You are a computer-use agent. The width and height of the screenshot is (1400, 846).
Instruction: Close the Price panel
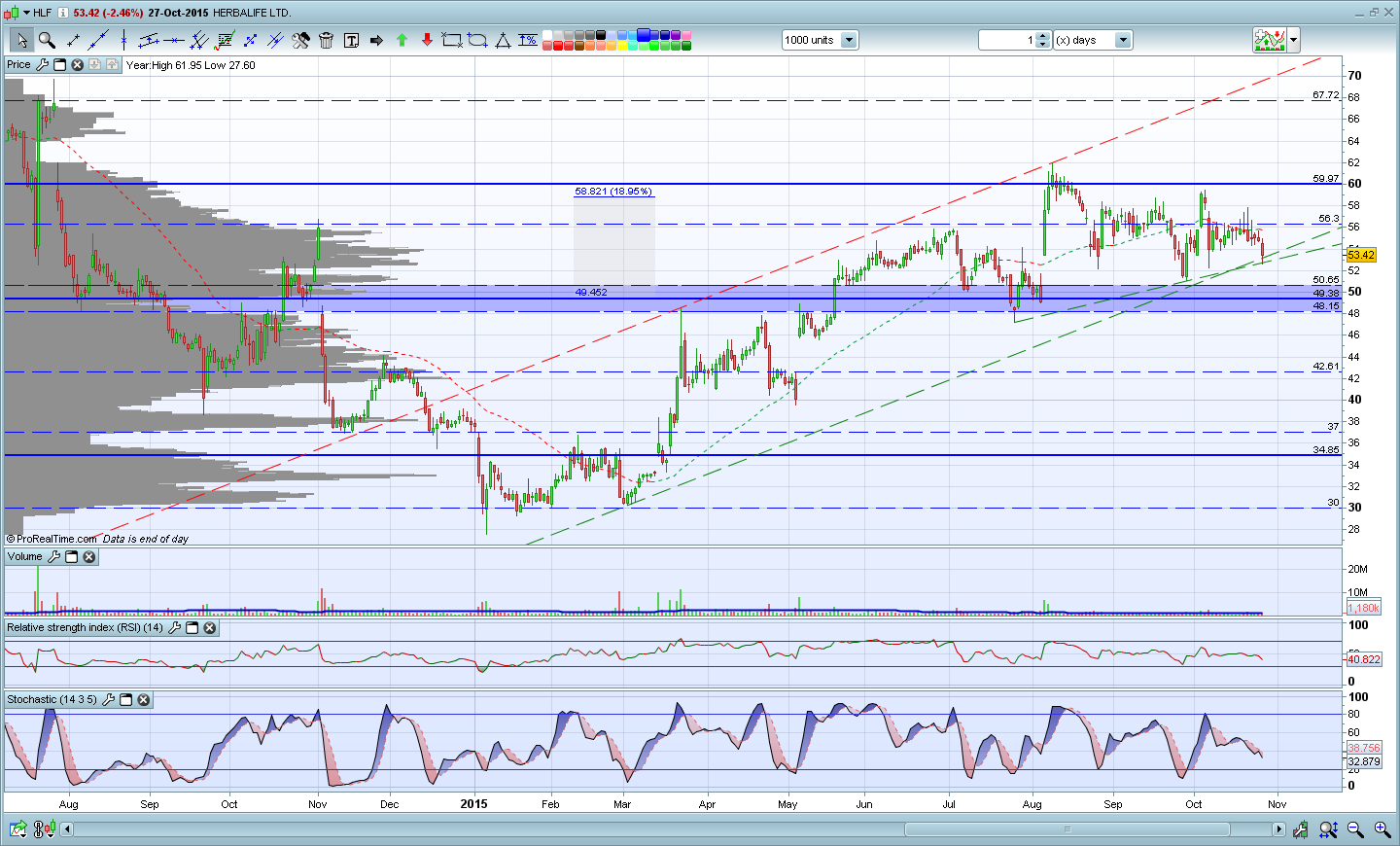(77, 65)
